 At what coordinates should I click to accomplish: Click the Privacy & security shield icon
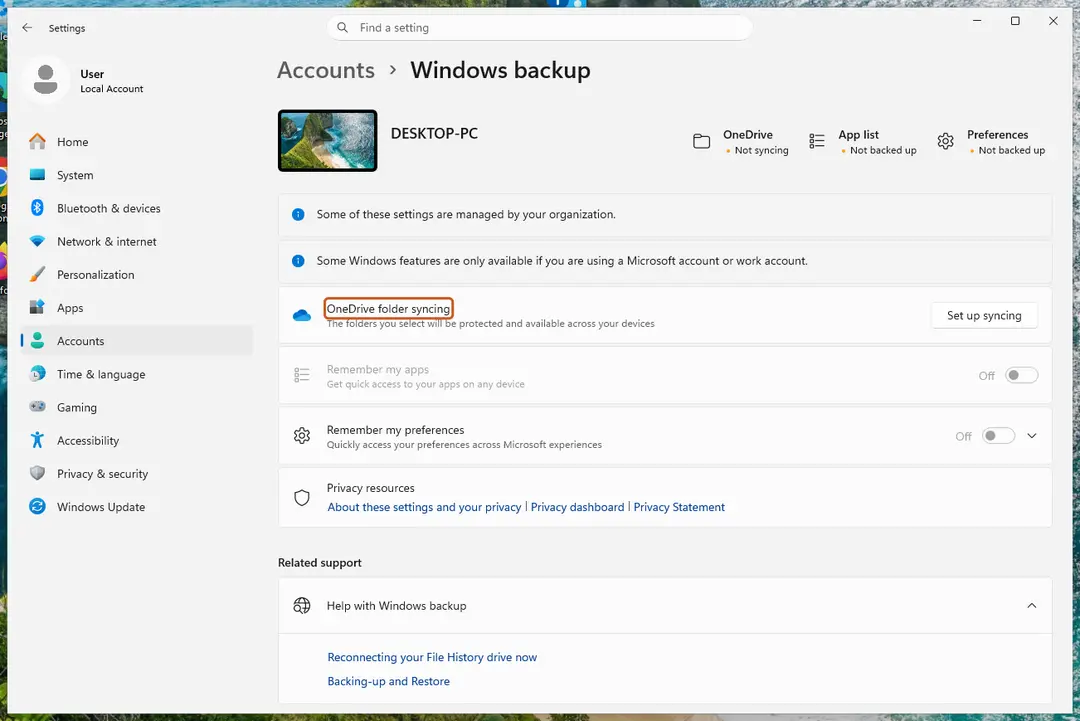coord(37,473)
